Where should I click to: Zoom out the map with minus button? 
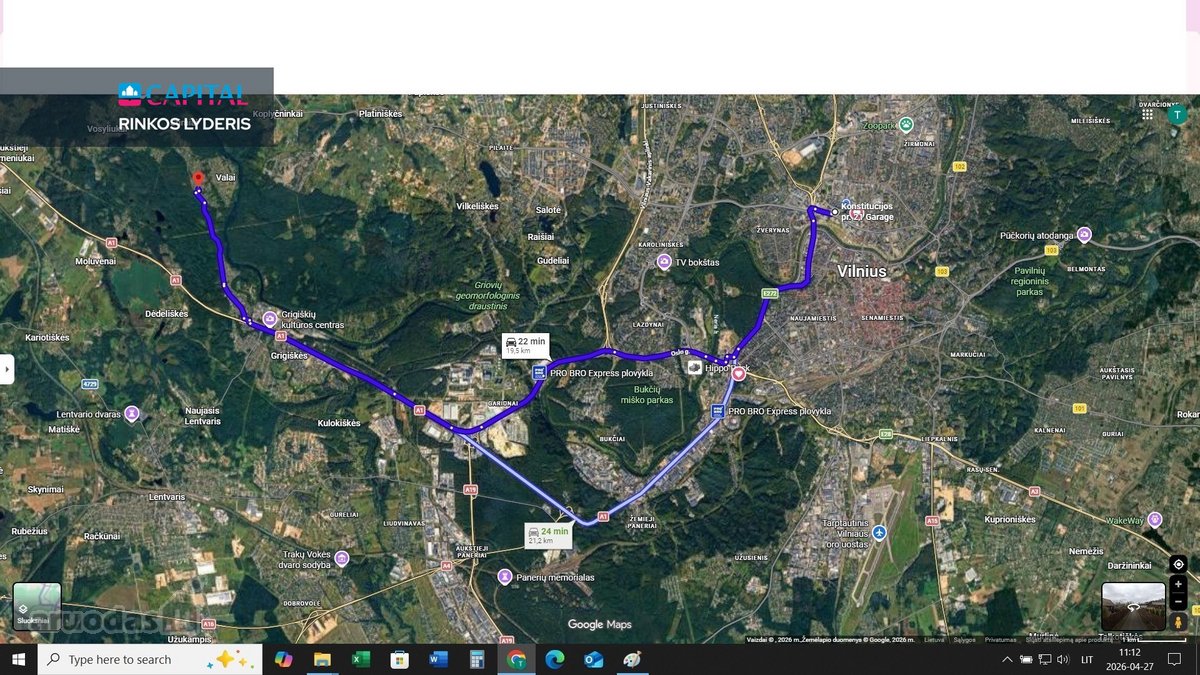tap(1178, 601)
